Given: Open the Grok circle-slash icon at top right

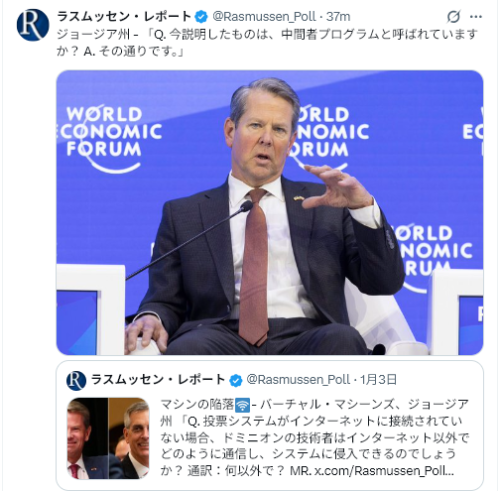Looking at the screenshot, I should 453,17.
